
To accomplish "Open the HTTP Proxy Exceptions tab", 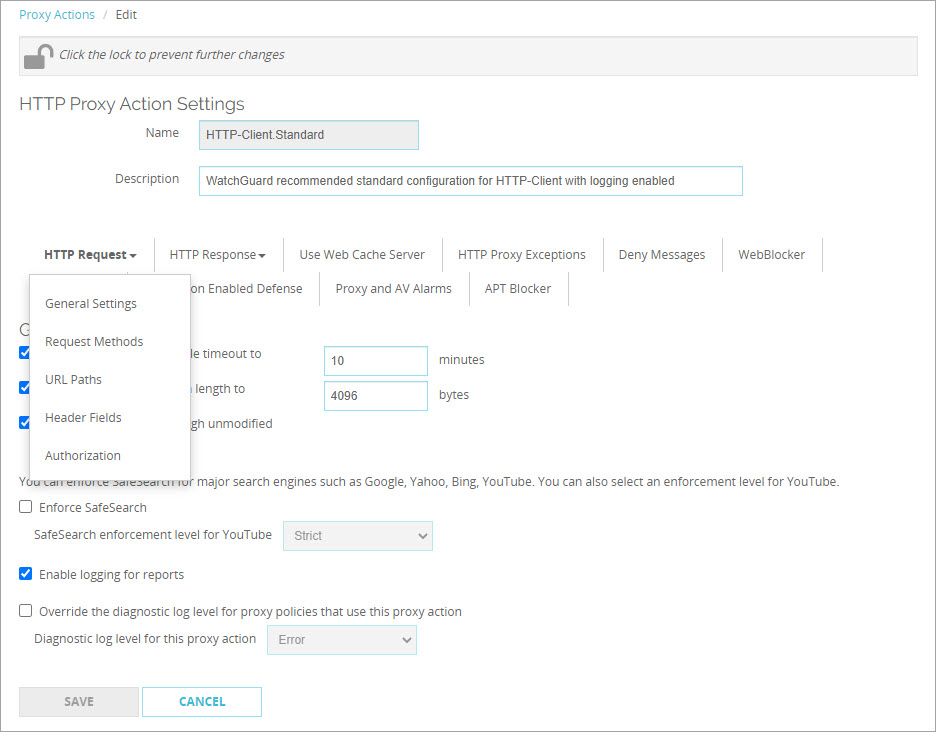I will (x=521, y=254).
